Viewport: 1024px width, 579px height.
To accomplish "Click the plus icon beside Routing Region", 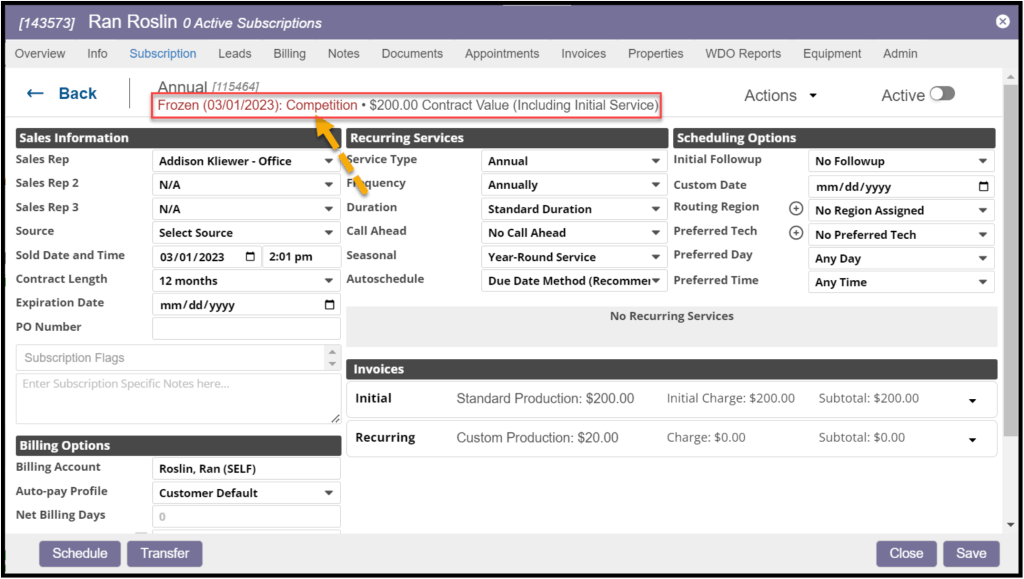I will 796,209.
